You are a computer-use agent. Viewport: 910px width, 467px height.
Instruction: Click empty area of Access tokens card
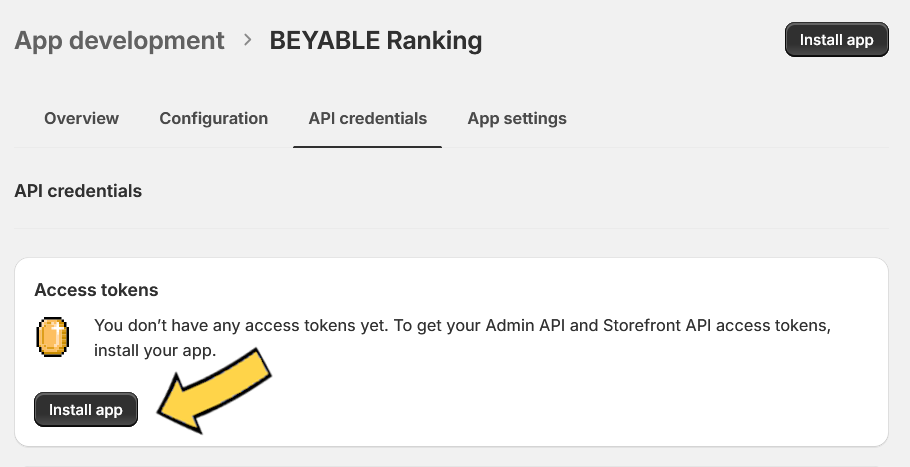click(580, 400)
